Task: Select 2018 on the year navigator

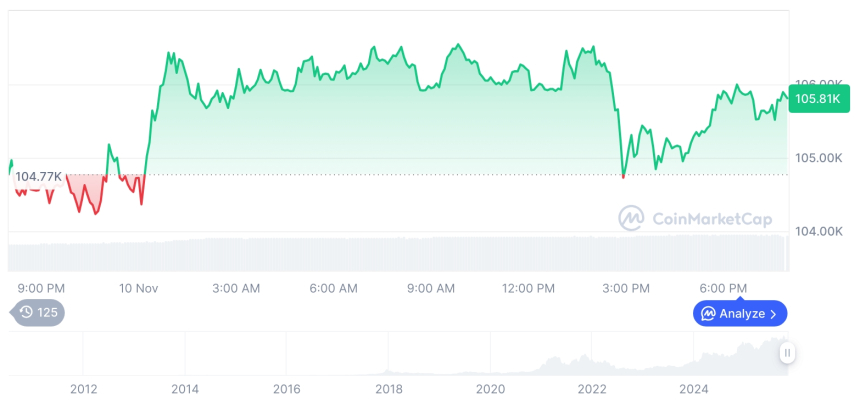Action: point(388,388)
